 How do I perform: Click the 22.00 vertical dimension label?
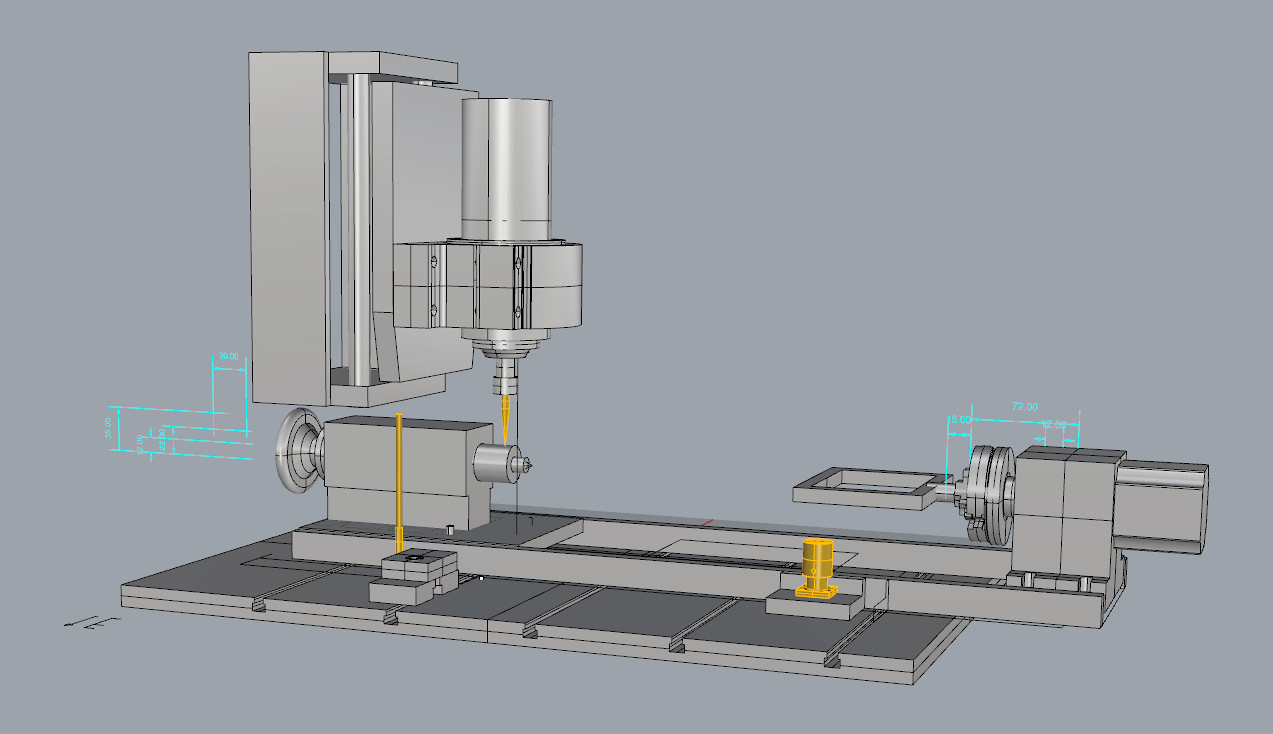pyautogui.click(x=161, y=438)
